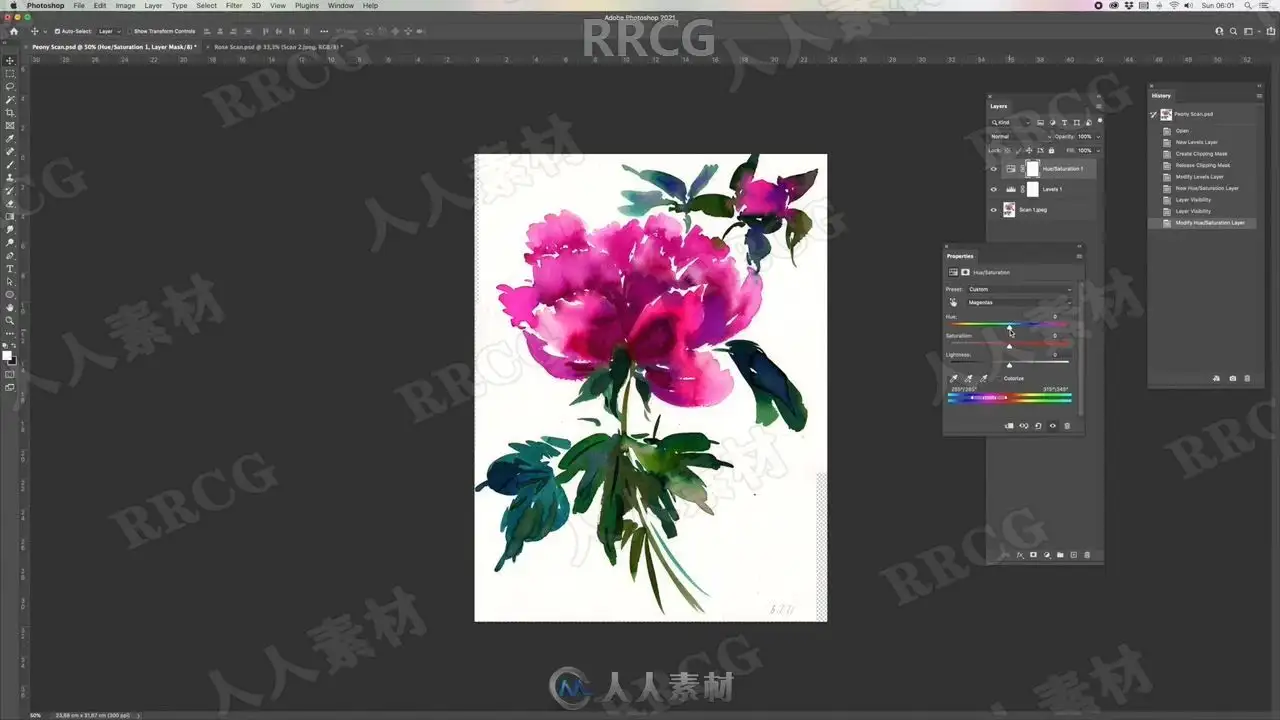The image size is (1280, 720).
Task: Switch to the Peony Scan.psd tab
Action: click(114, 47)
